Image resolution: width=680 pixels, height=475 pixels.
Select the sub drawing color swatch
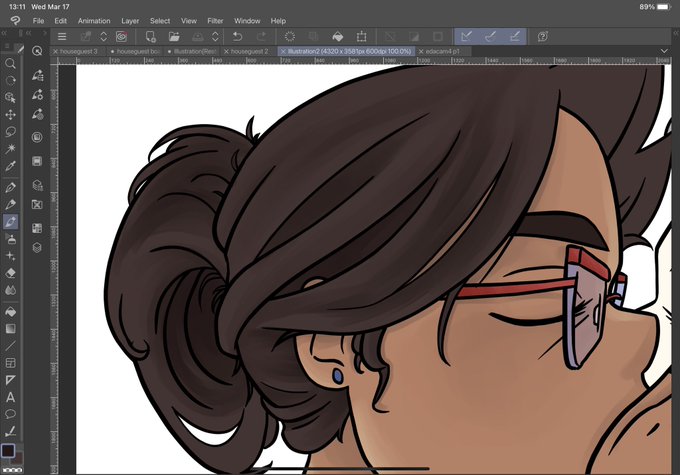click(17, 458)
